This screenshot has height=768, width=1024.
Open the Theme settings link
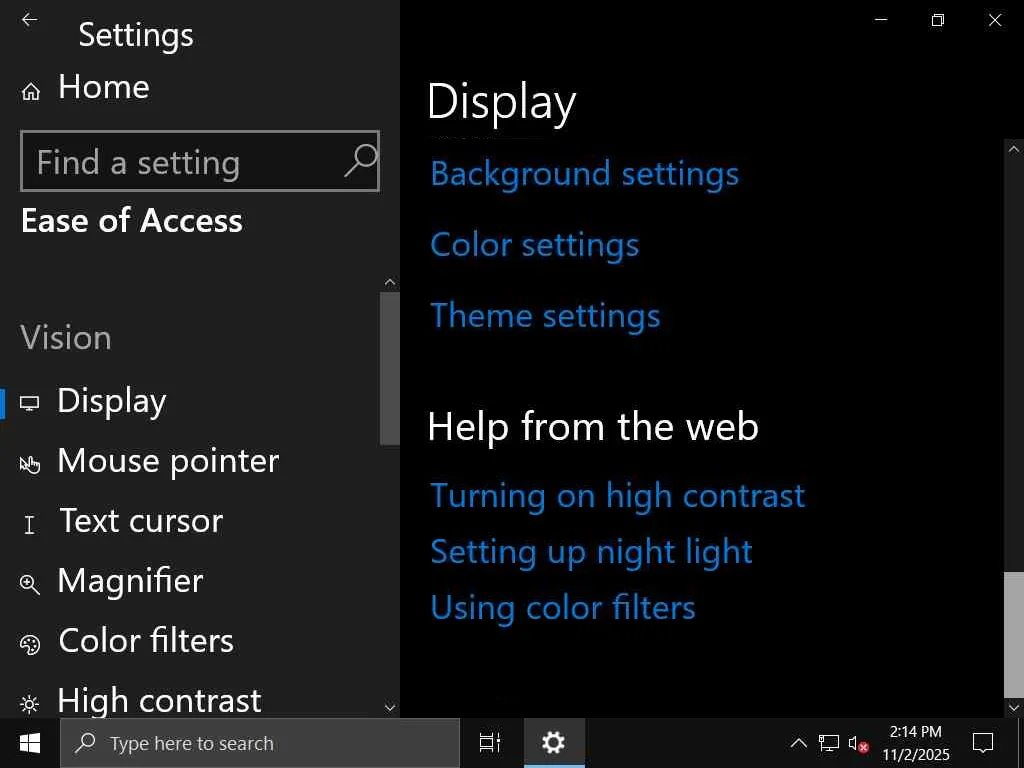(545, 316)
